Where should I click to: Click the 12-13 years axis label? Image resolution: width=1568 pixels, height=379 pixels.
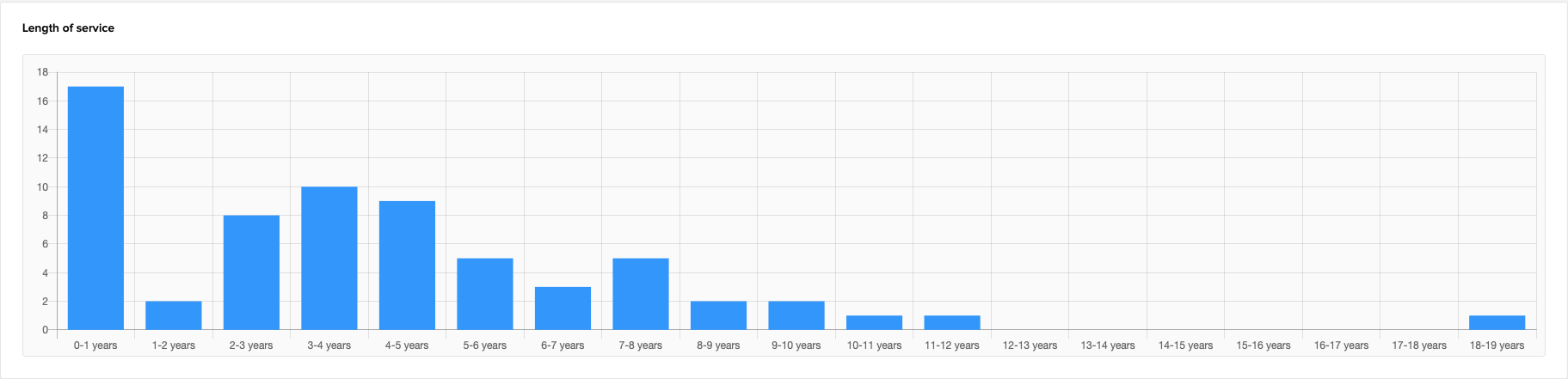(1030, 345)
